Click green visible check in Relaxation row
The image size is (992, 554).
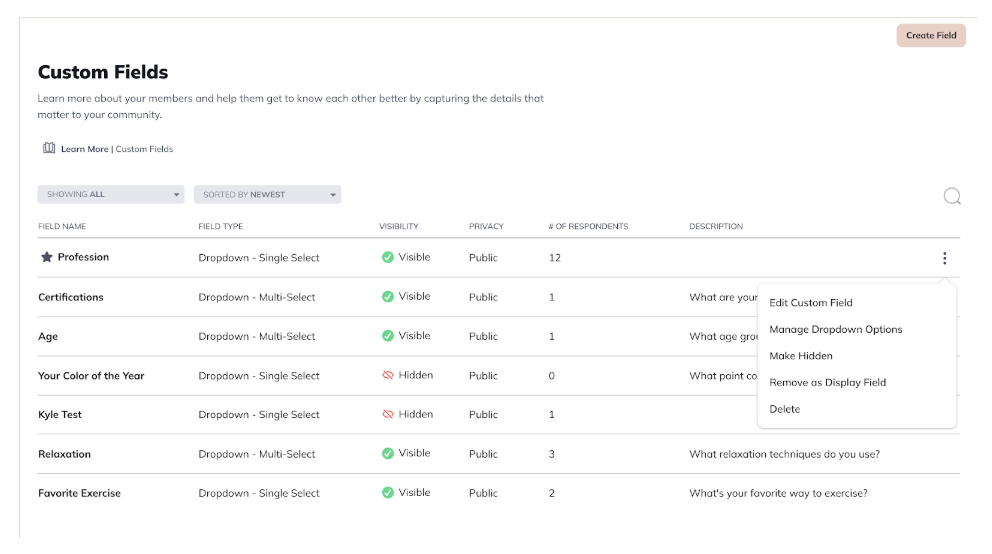(388, 454)
